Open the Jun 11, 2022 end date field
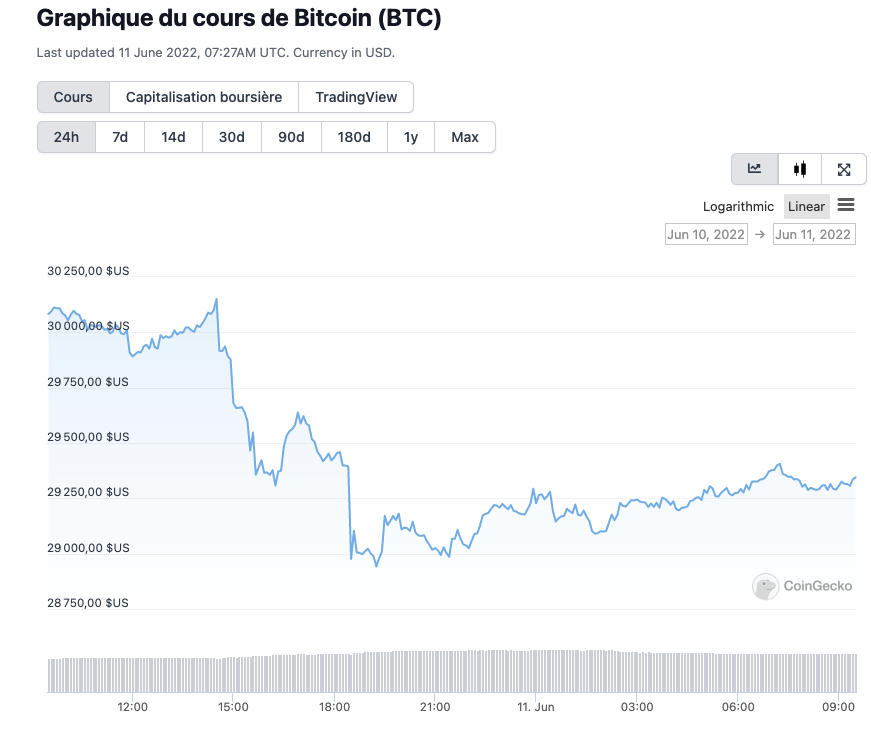The image size is (871, 738). coord(813,234)
